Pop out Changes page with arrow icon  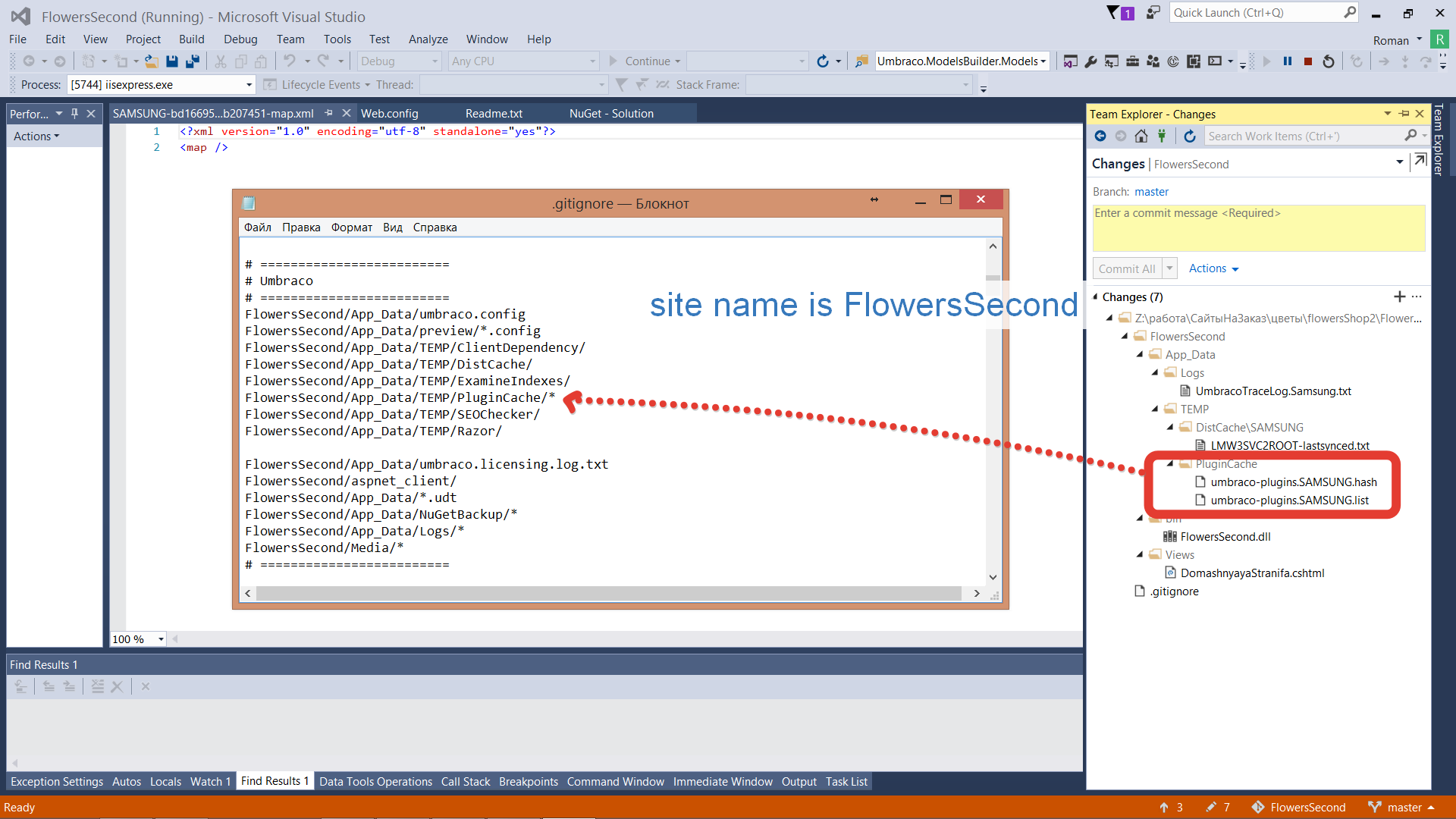click(x=1420, y=161)
